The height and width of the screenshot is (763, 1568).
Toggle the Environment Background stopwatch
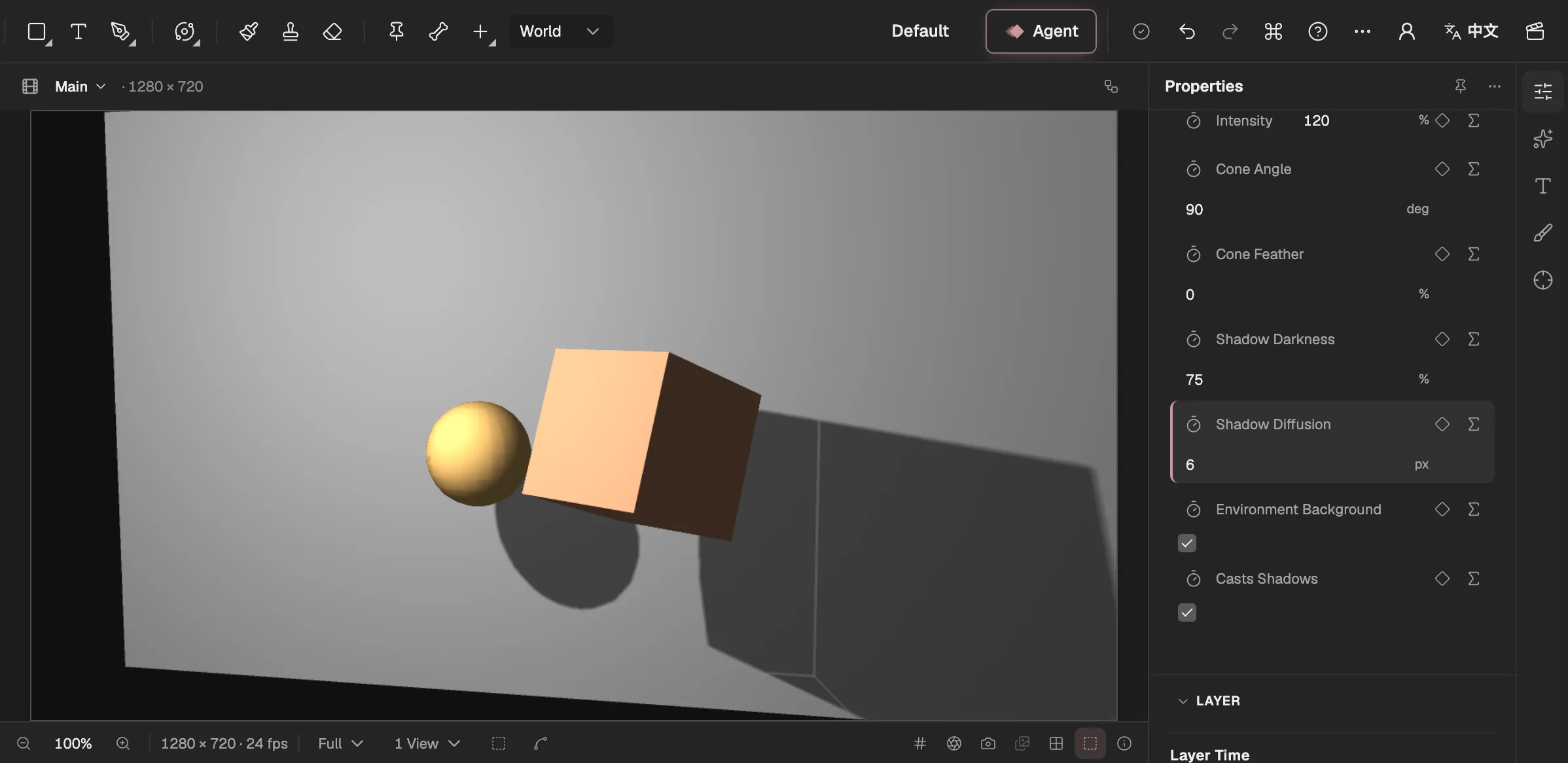click(1194, 509)
